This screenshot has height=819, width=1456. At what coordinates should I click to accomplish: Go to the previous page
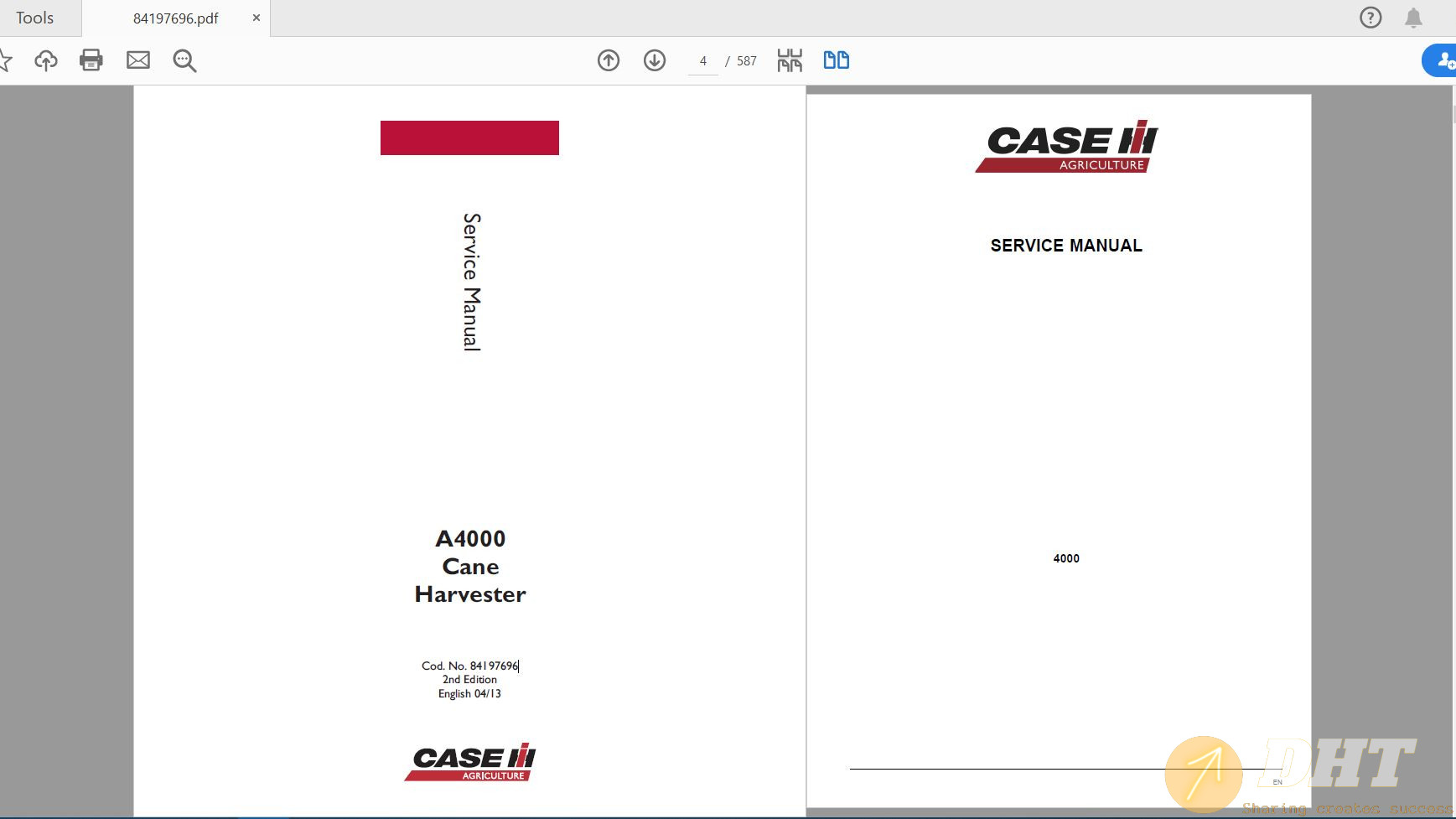609,60
